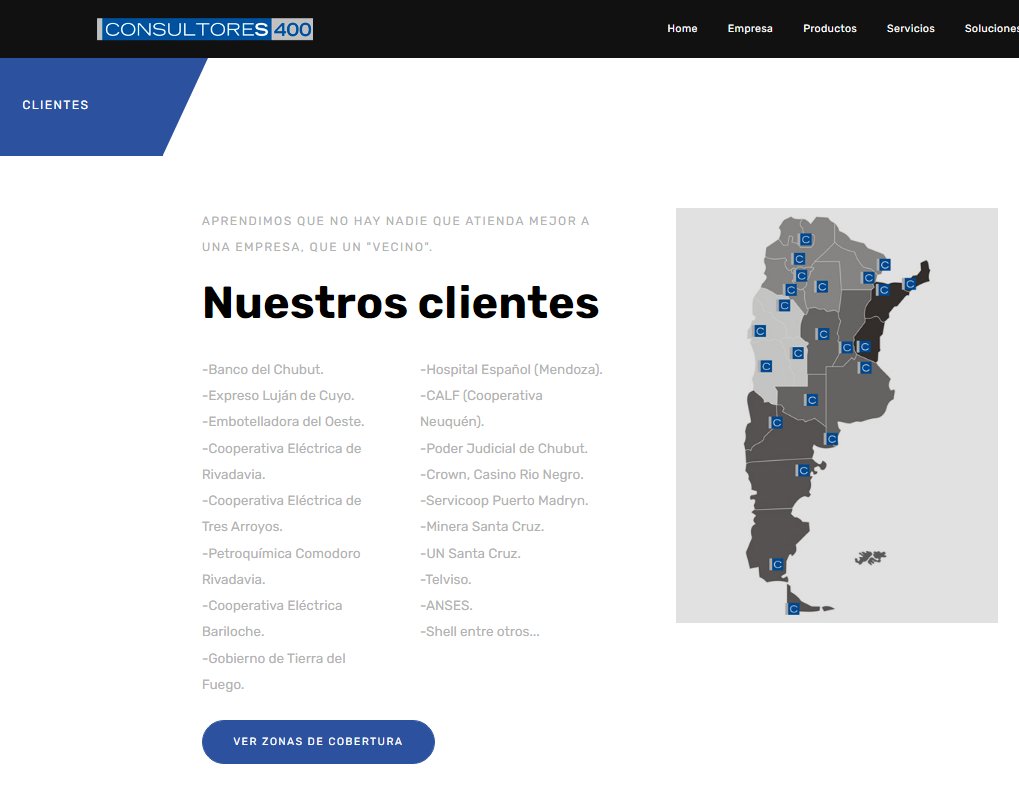Click the C marker at Buenos Aires' southern coast

tap(831, 439)
